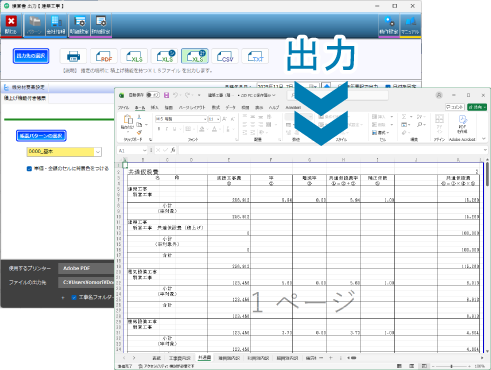Click the Bold icon in Excel font group

pos(159,129)
